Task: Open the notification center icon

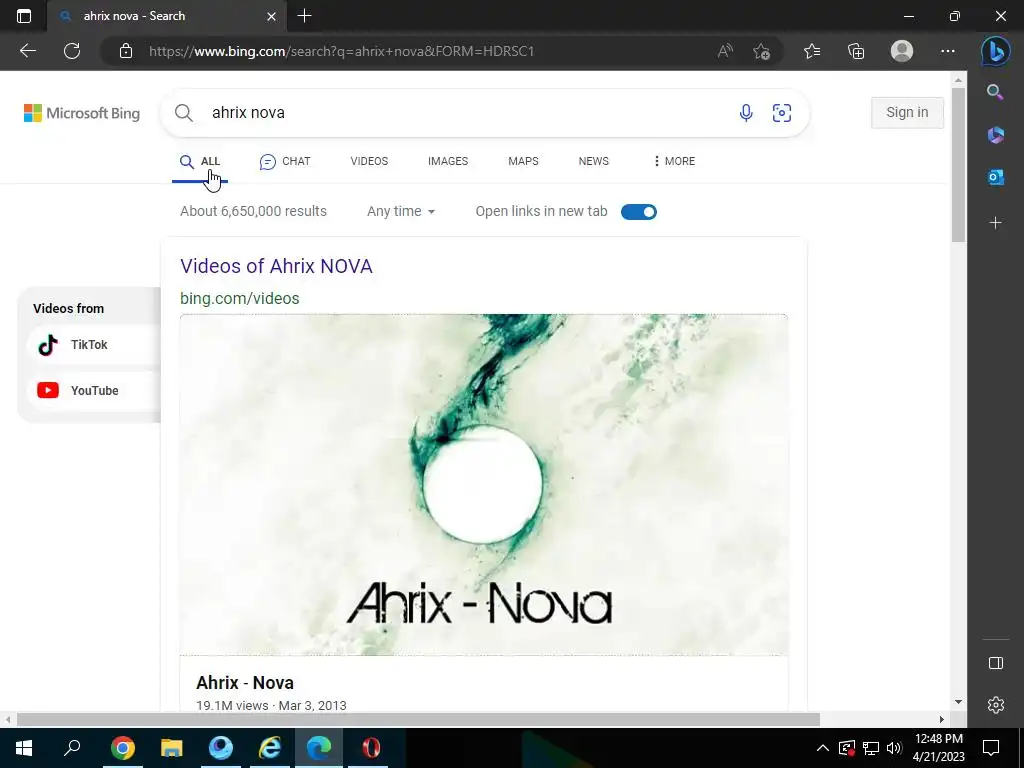Action: point(991,748)
